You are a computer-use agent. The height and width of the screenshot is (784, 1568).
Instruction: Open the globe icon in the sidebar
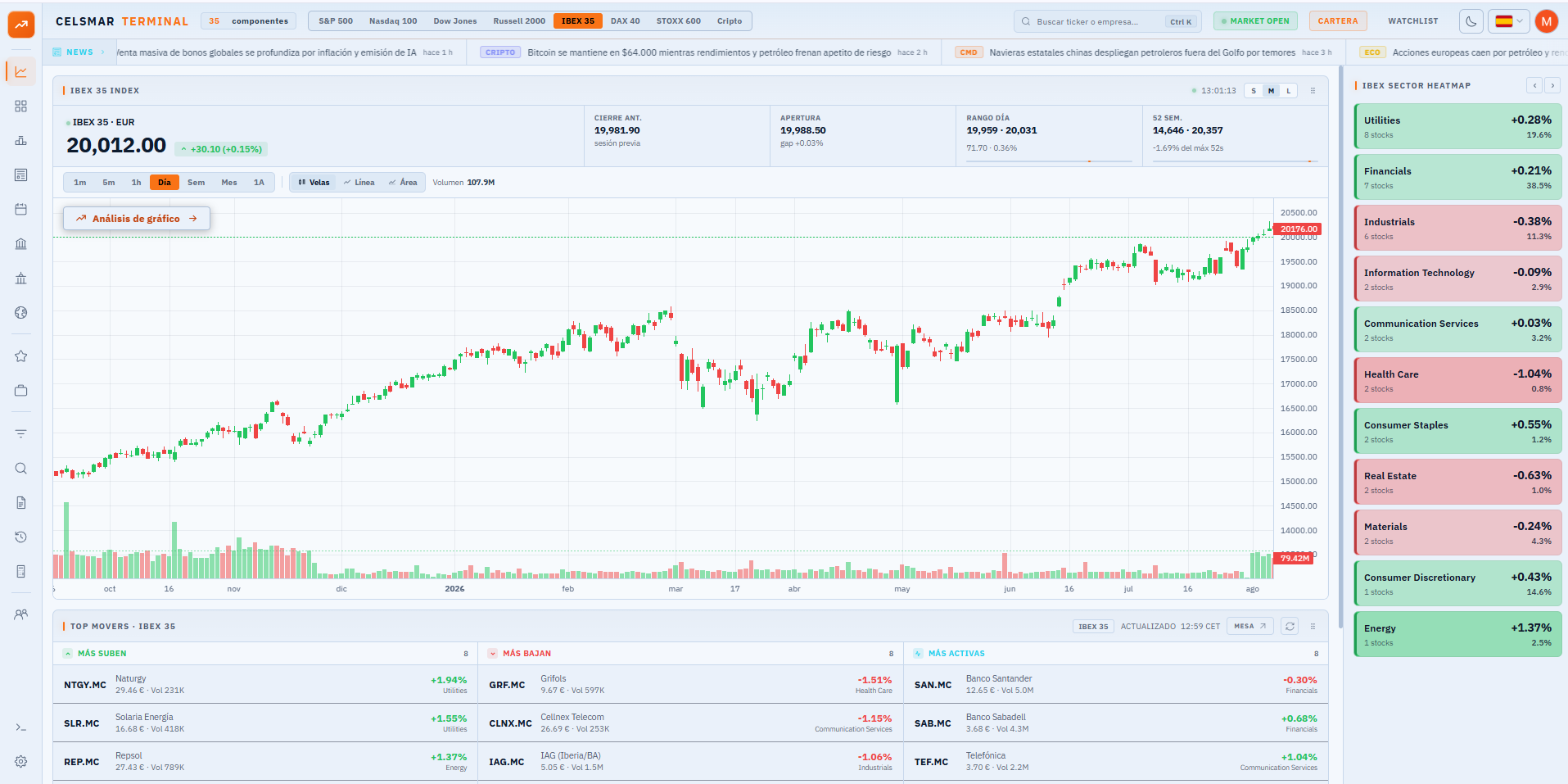click(21, 313)
